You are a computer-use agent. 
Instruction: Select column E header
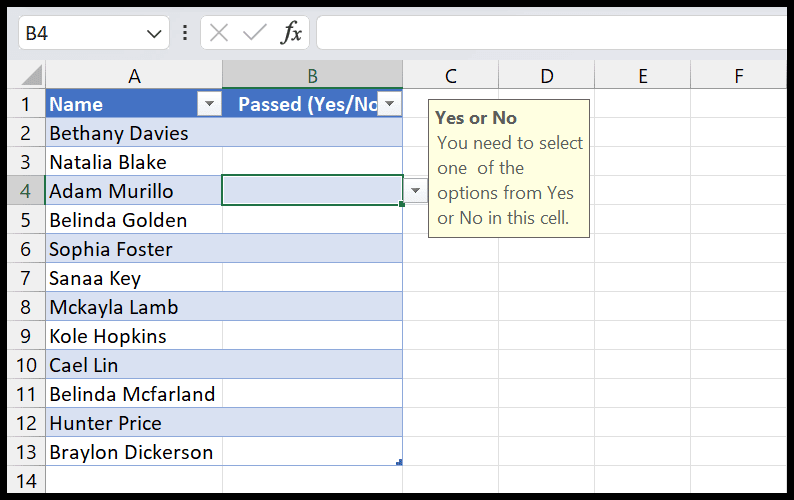(642, 75)
